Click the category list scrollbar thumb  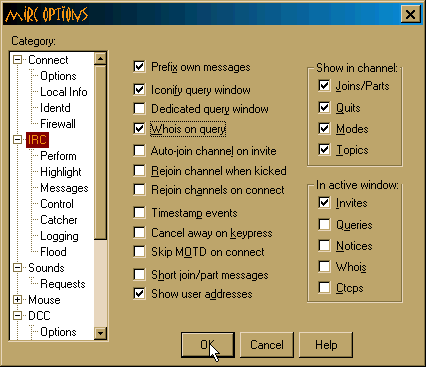[x=100, y=152]
